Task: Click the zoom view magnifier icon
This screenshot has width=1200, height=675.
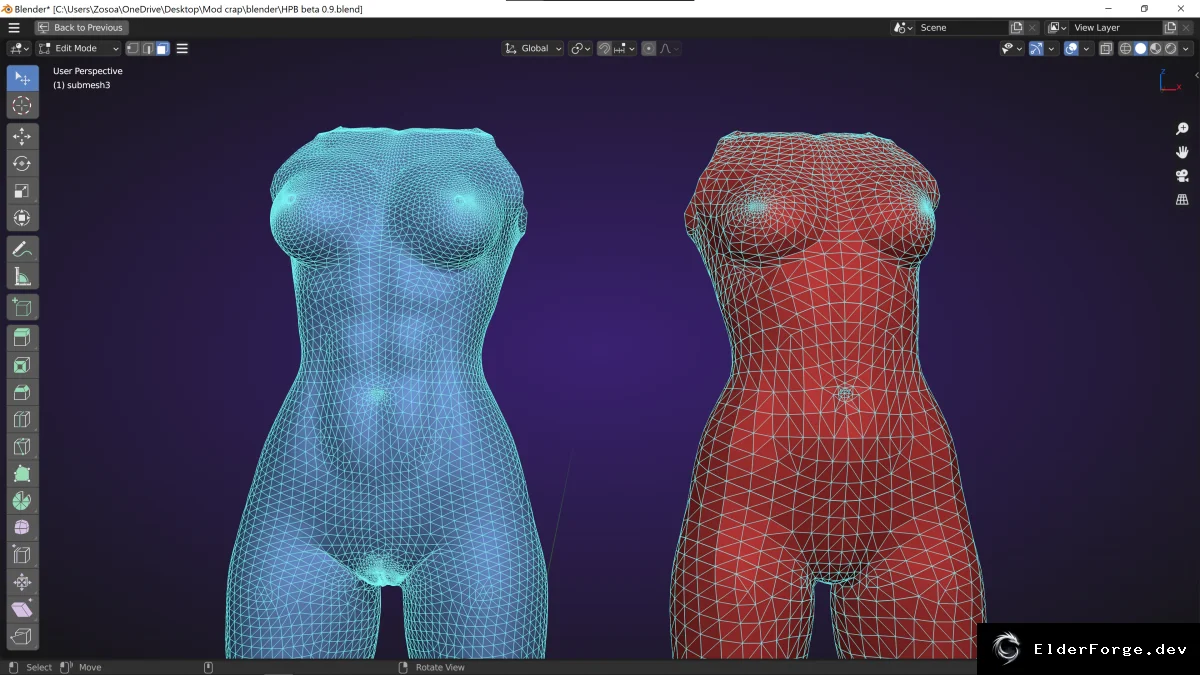Action: (x=1182, y=128)
